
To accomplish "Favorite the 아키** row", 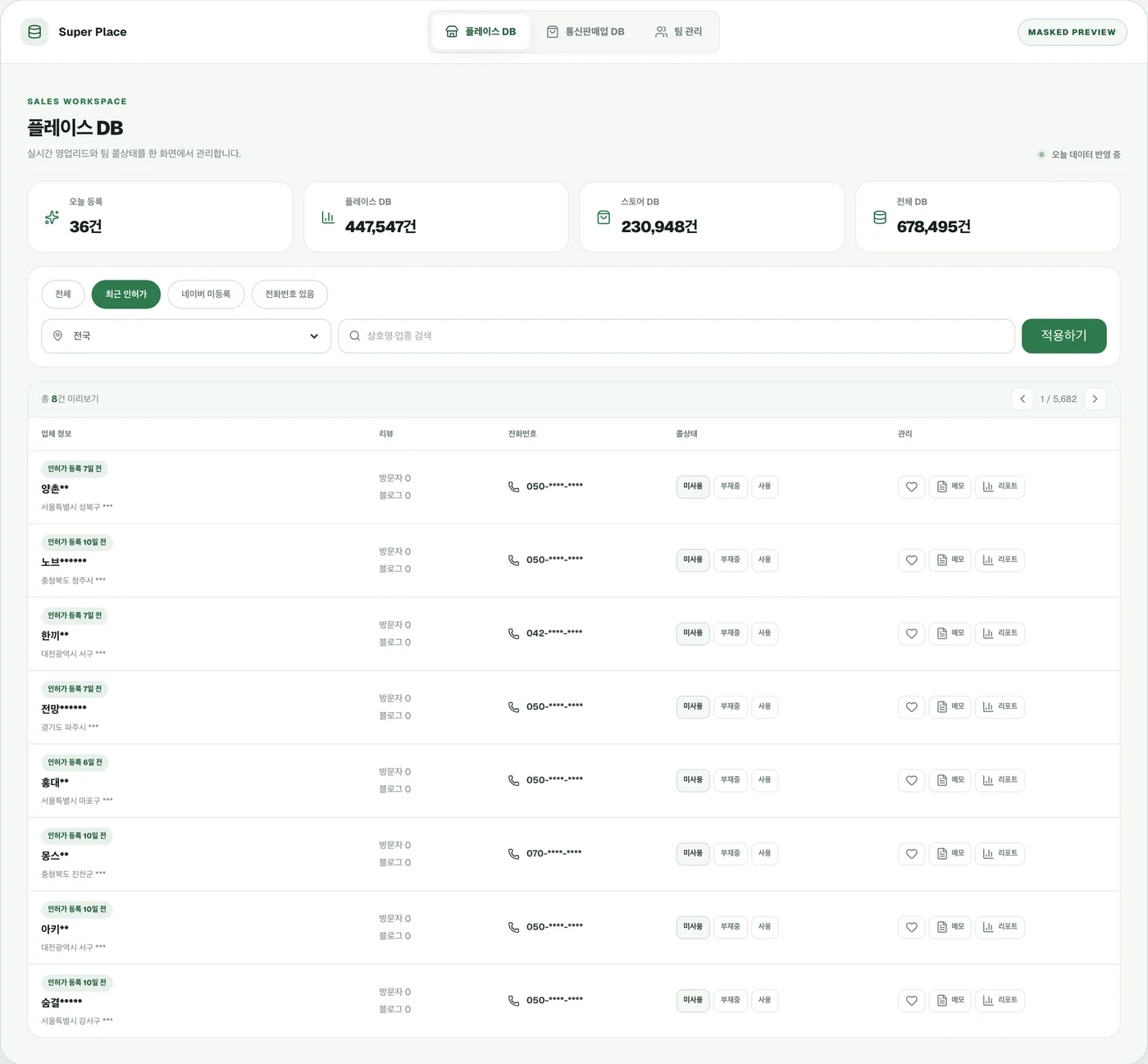I will (911, 927).
